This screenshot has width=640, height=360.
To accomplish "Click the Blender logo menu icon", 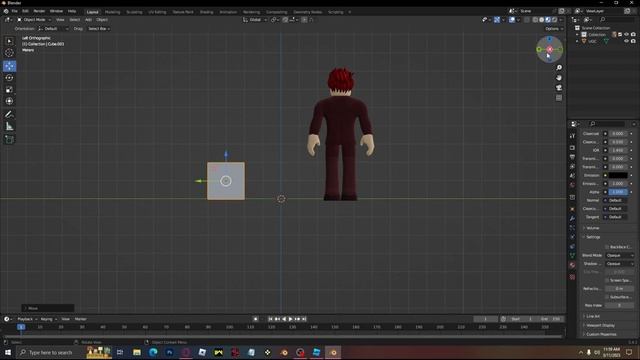I will [6, 11].
